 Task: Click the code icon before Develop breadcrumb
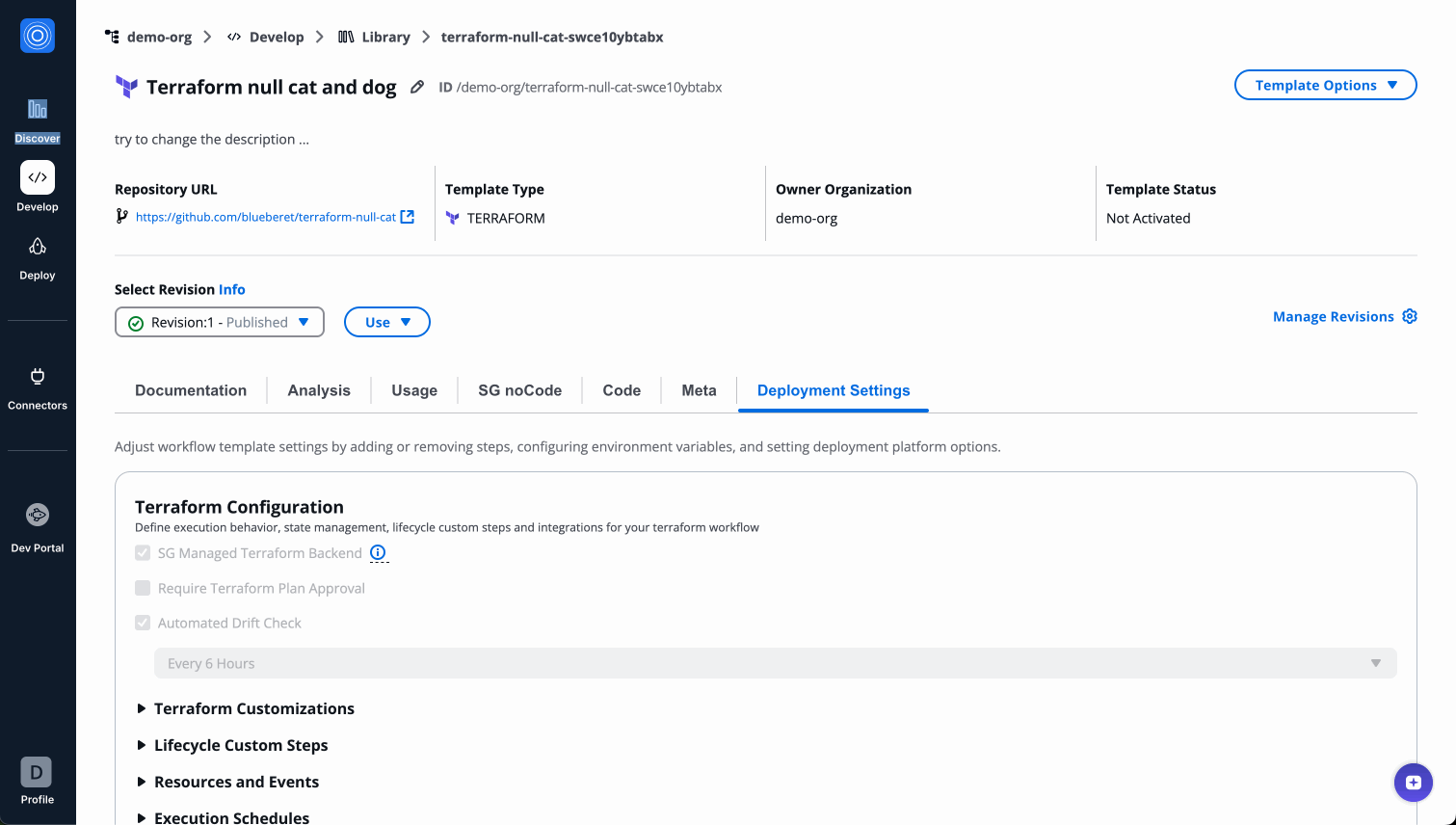[x=234, y=37]
